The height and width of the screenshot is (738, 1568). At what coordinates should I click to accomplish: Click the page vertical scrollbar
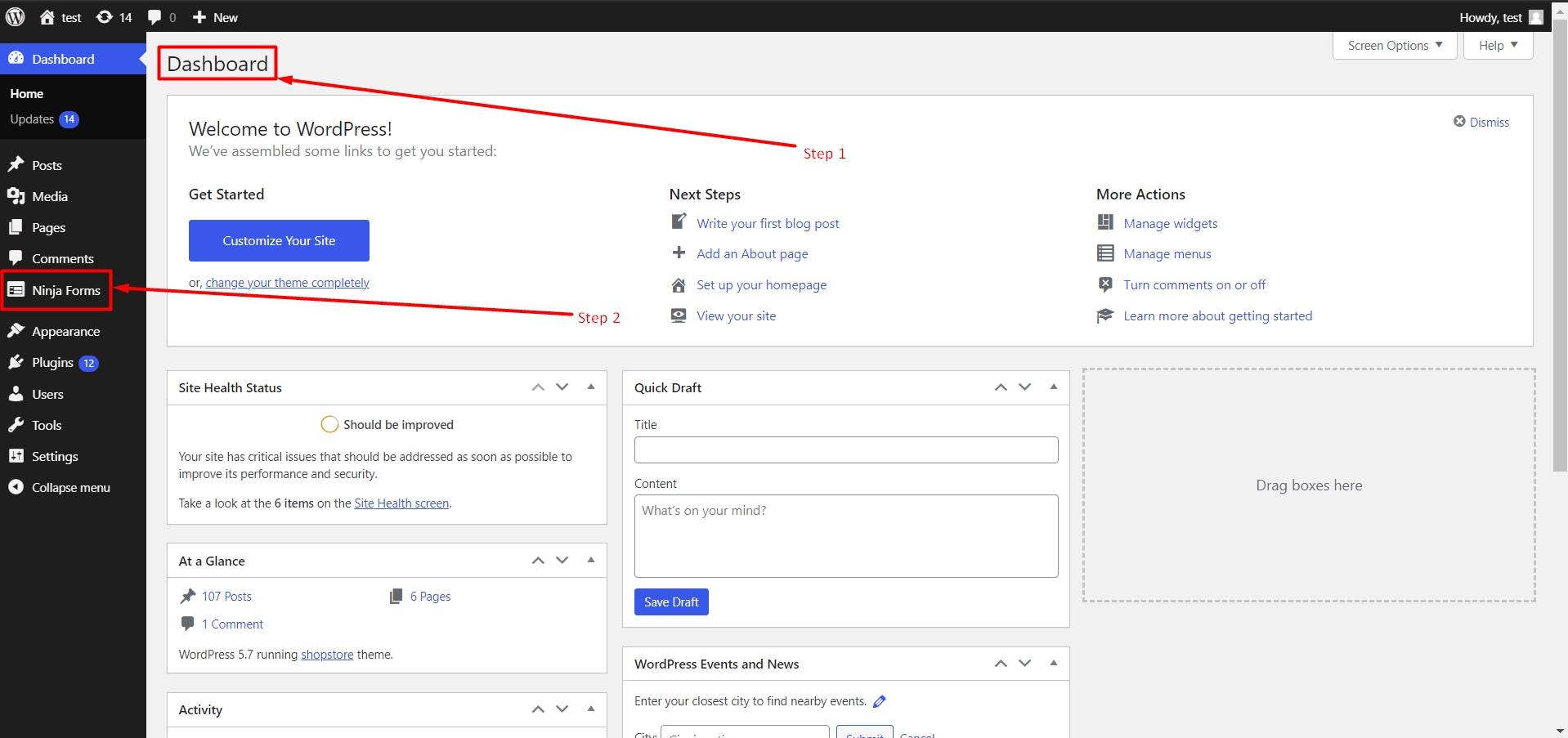pyautogui.click(x=1560, y=245)
